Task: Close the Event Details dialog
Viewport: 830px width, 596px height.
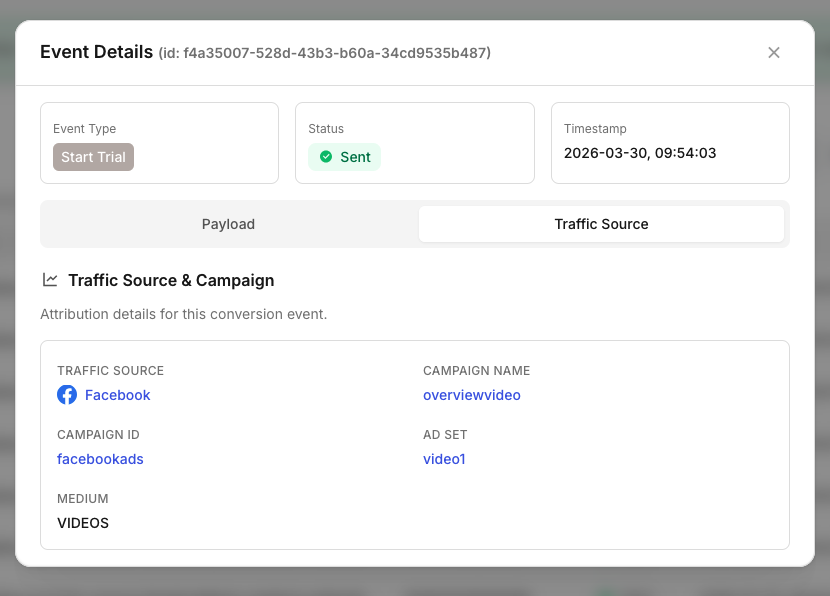Action: [x=773, y=53]
